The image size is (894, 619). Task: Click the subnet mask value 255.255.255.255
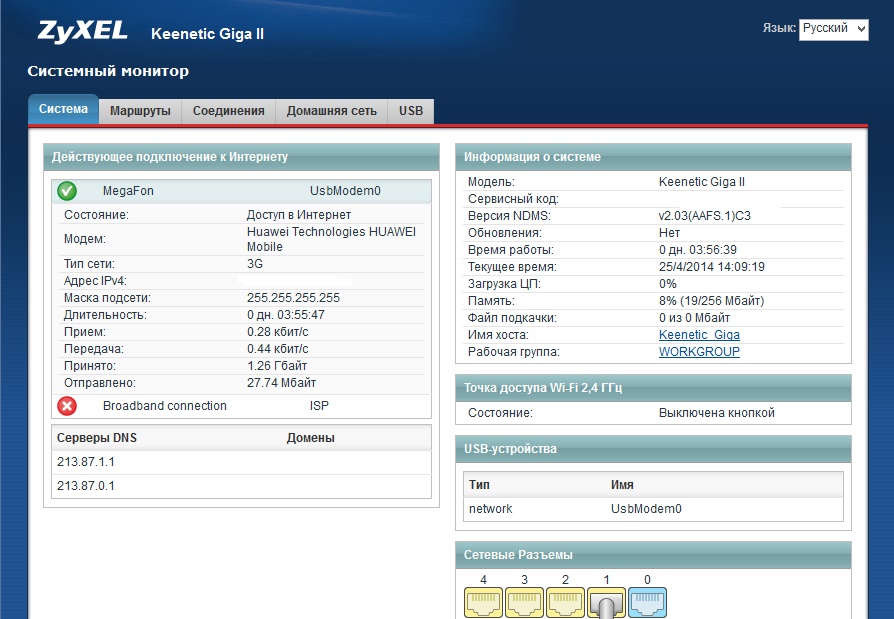[293, 298]
